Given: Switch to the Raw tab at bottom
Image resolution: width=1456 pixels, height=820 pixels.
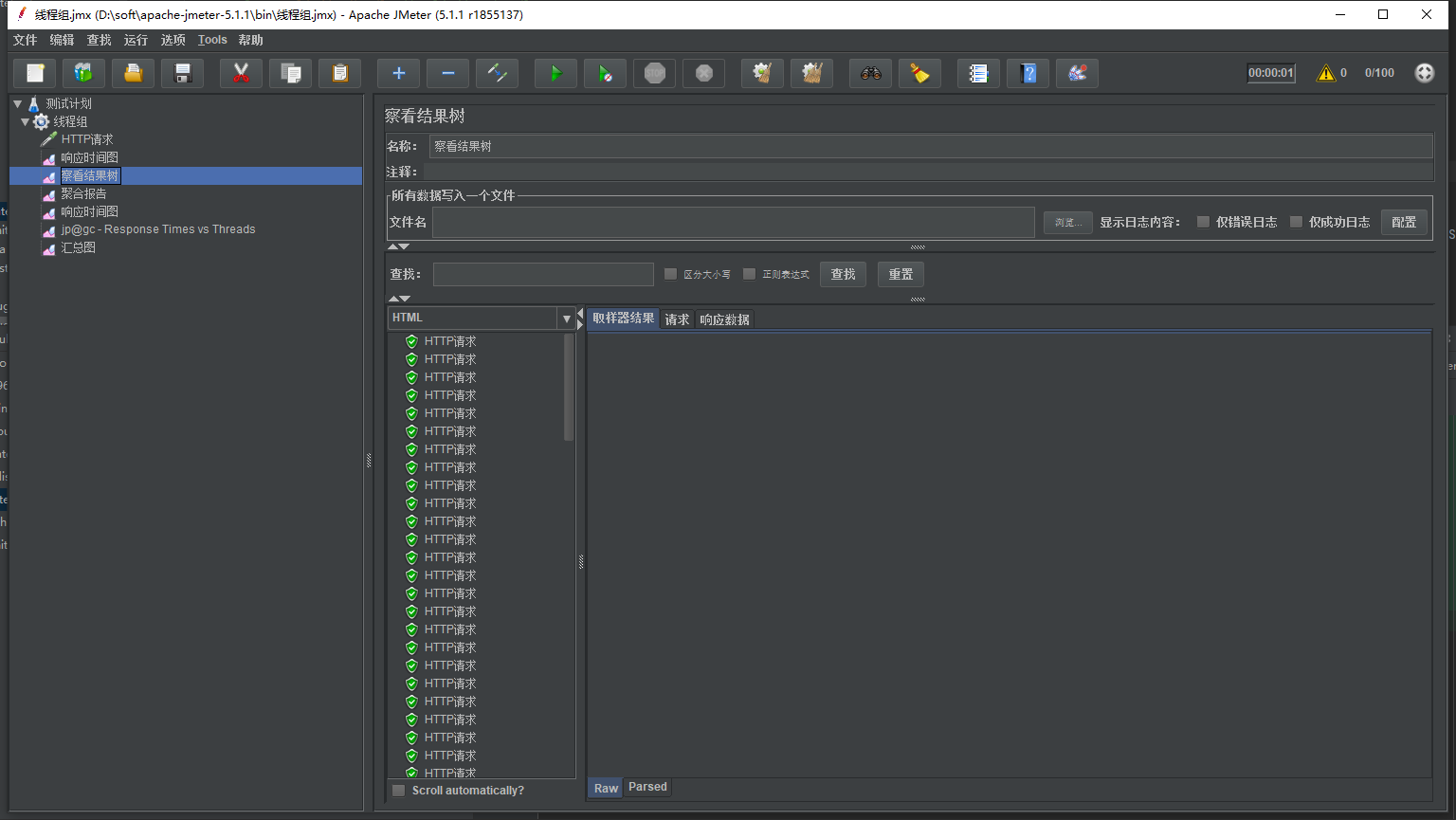Looking at the screenshot, I should (606, 788).
